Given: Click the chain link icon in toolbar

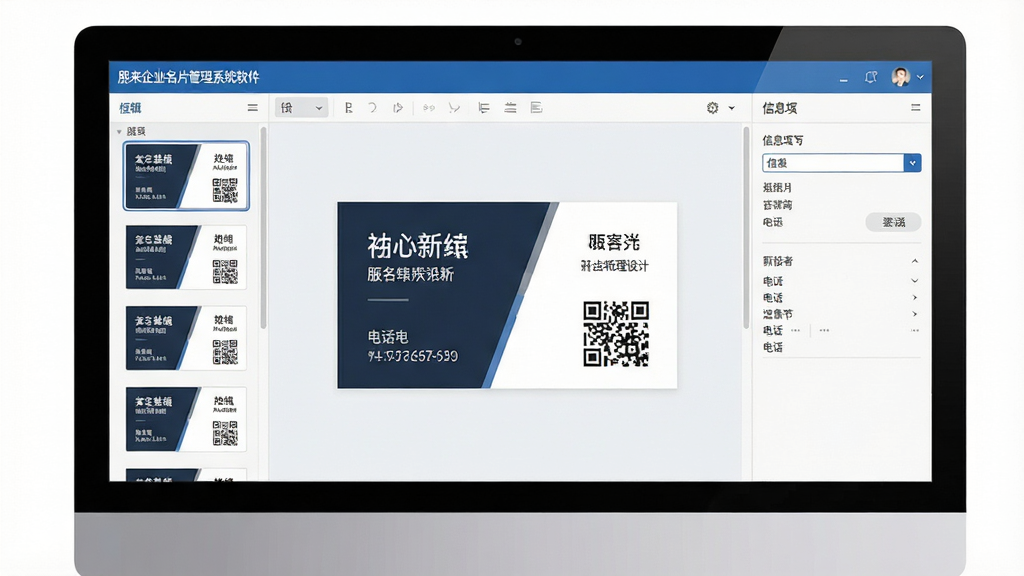Looking at the screenshot, I should (x=428, y=108).
